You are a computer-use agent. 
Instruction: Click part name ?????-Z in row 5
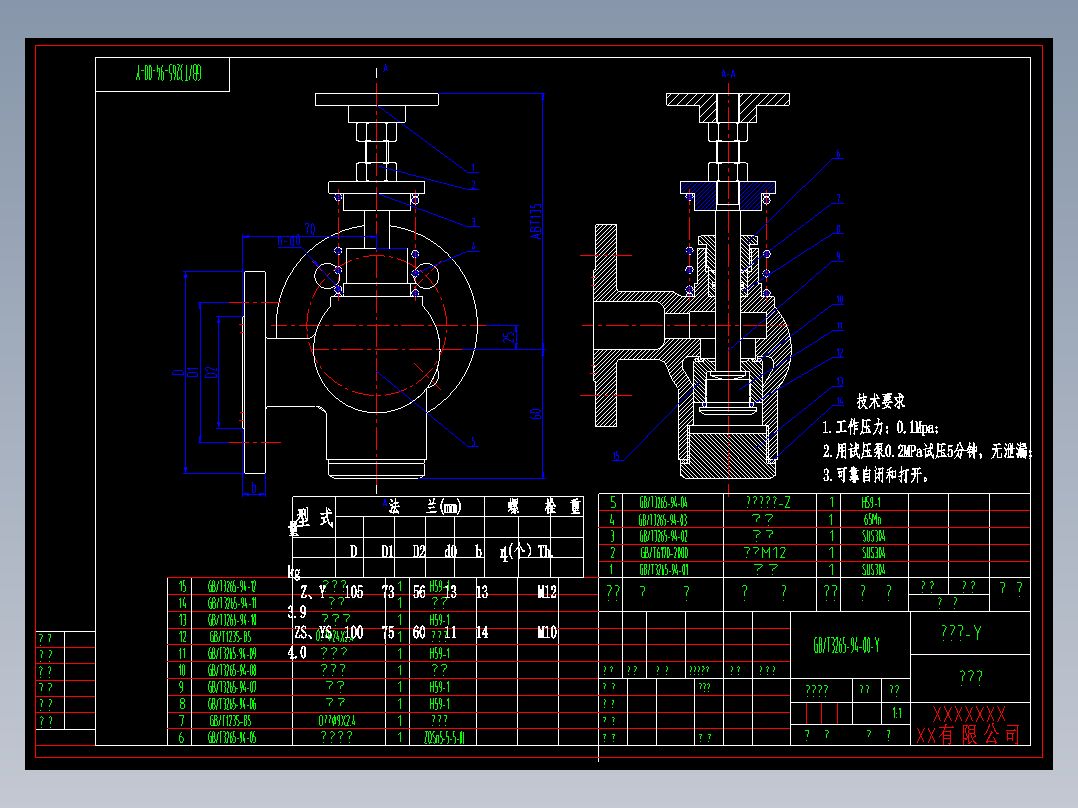tap(769, 502)
